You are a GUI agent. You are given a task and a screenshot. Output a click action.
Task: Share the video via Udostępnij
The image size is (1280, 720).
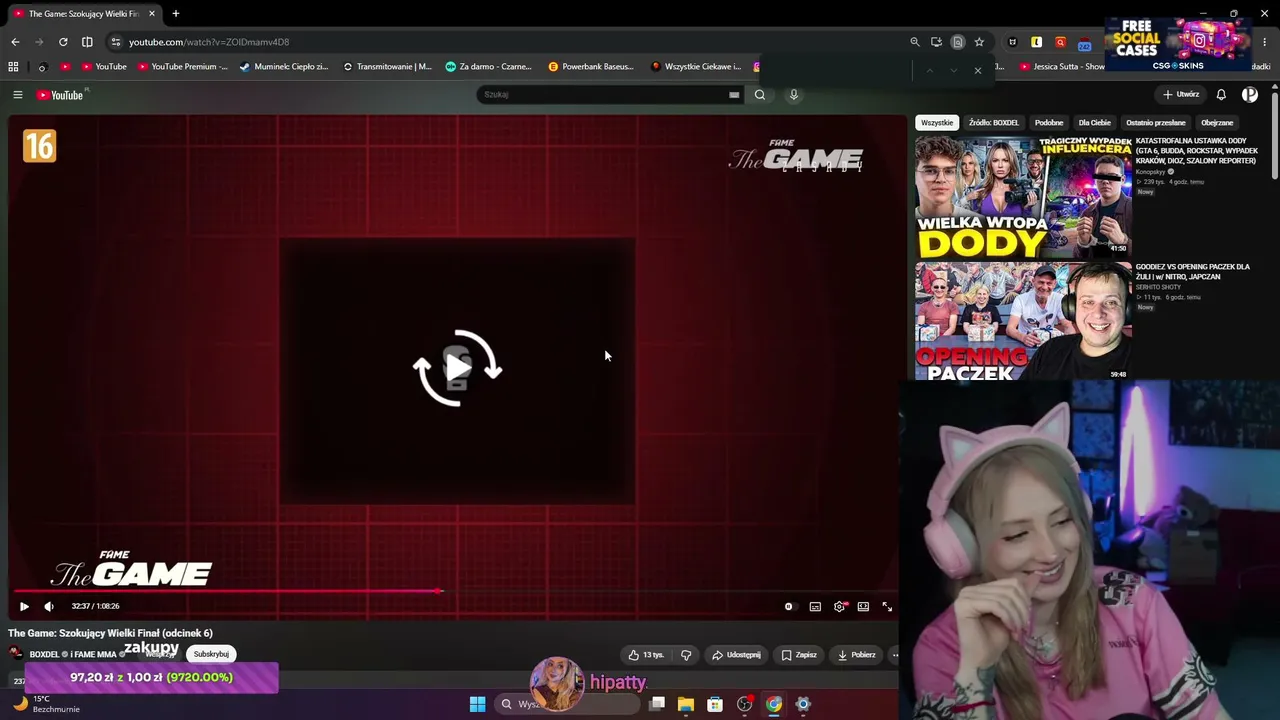736,655
